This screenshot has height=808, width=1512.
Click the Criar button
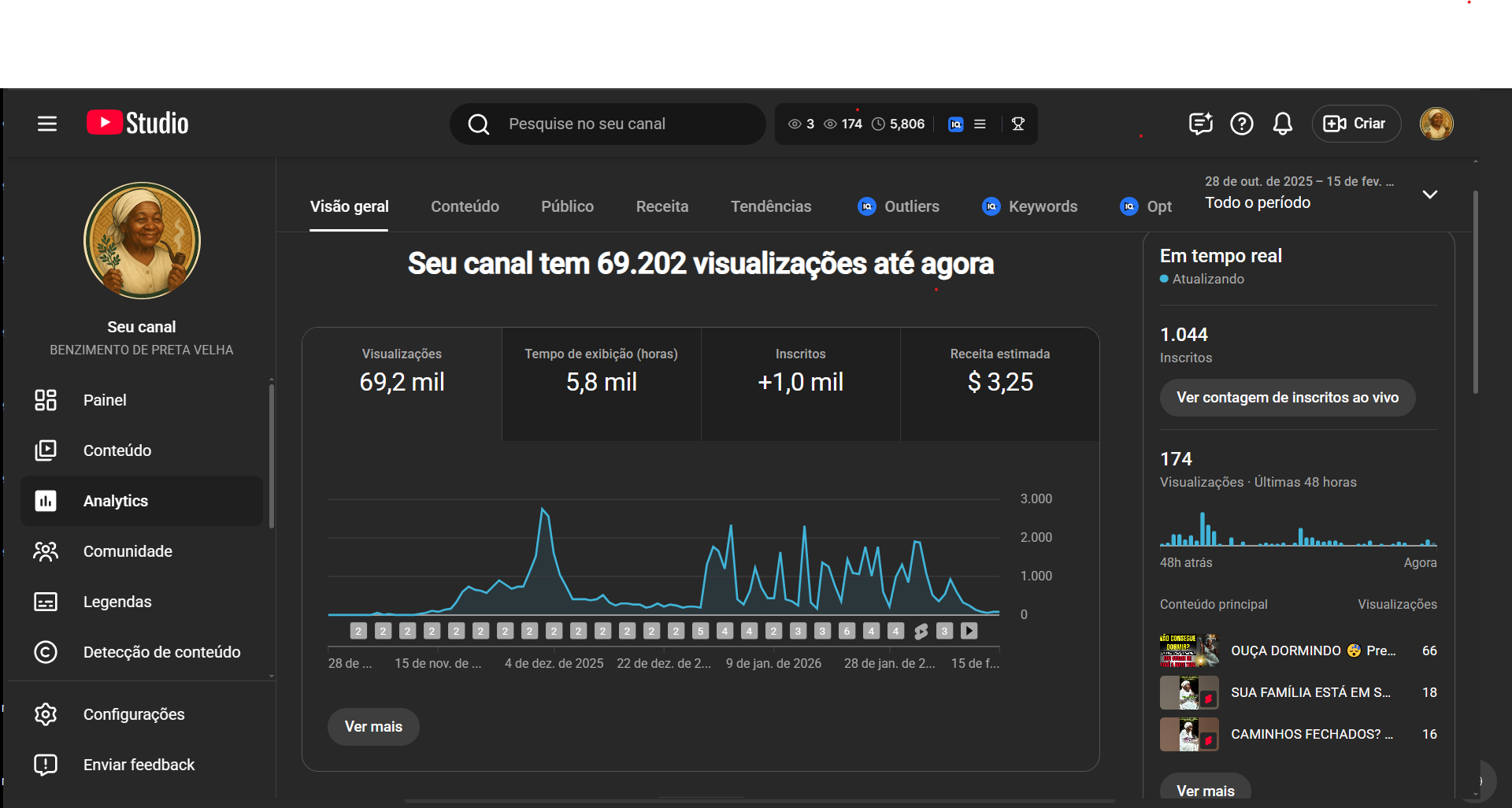tap(1355, 124)
